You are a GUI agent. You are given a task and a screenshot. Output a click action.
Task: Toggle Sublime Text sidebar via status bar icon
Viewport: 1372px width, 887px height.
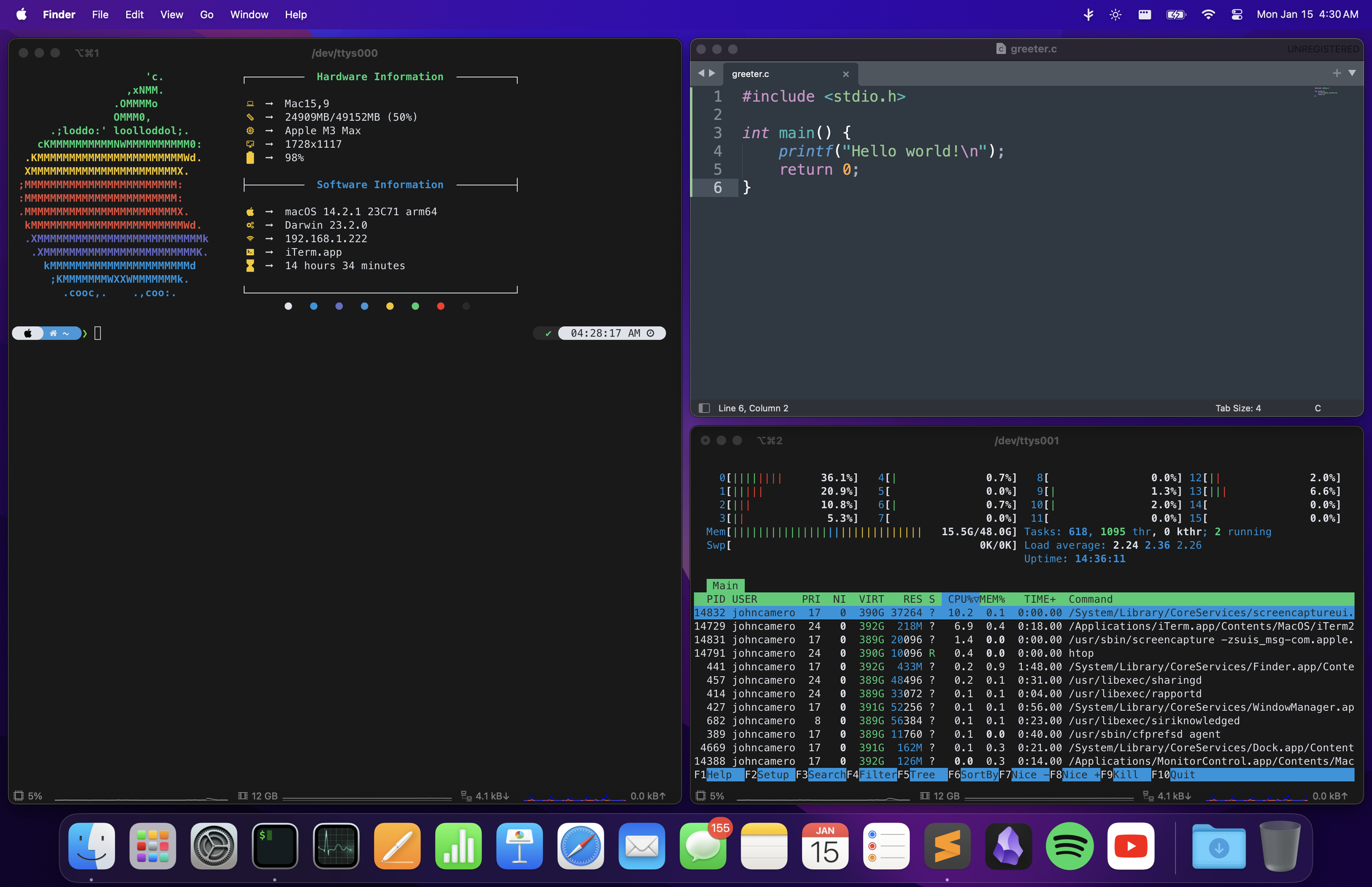(x=704, y=408)
